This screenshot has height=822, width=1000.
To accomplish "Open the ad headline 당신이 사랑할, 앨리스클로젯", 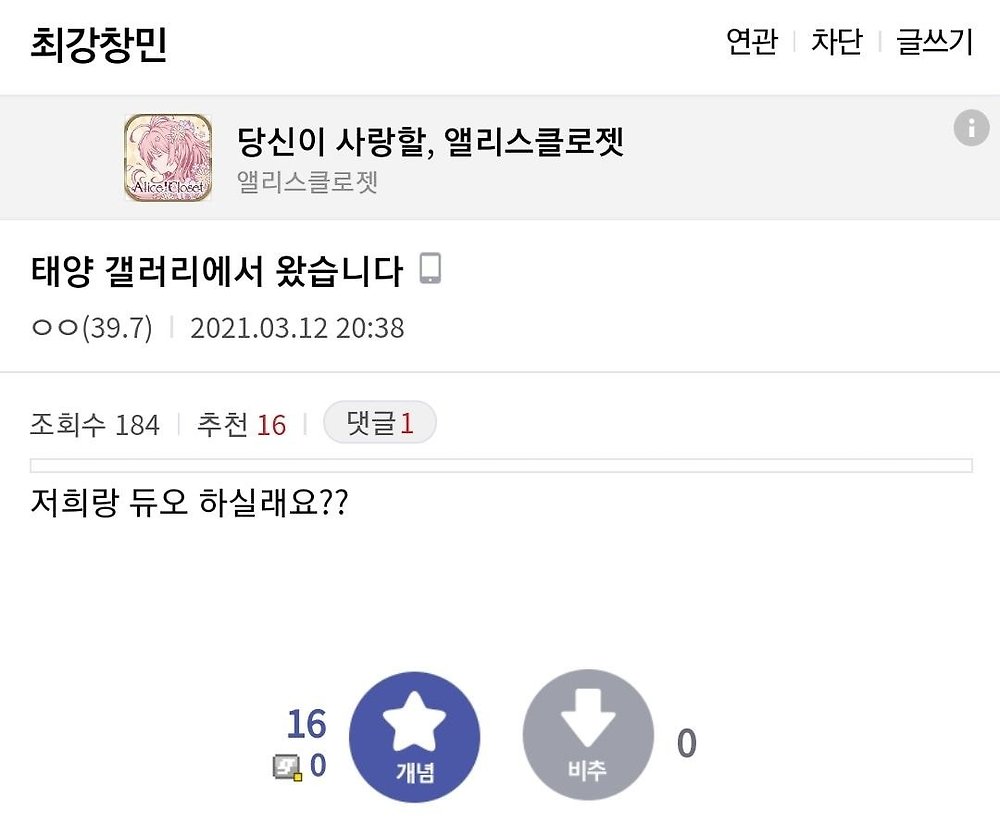I will 430,142.
